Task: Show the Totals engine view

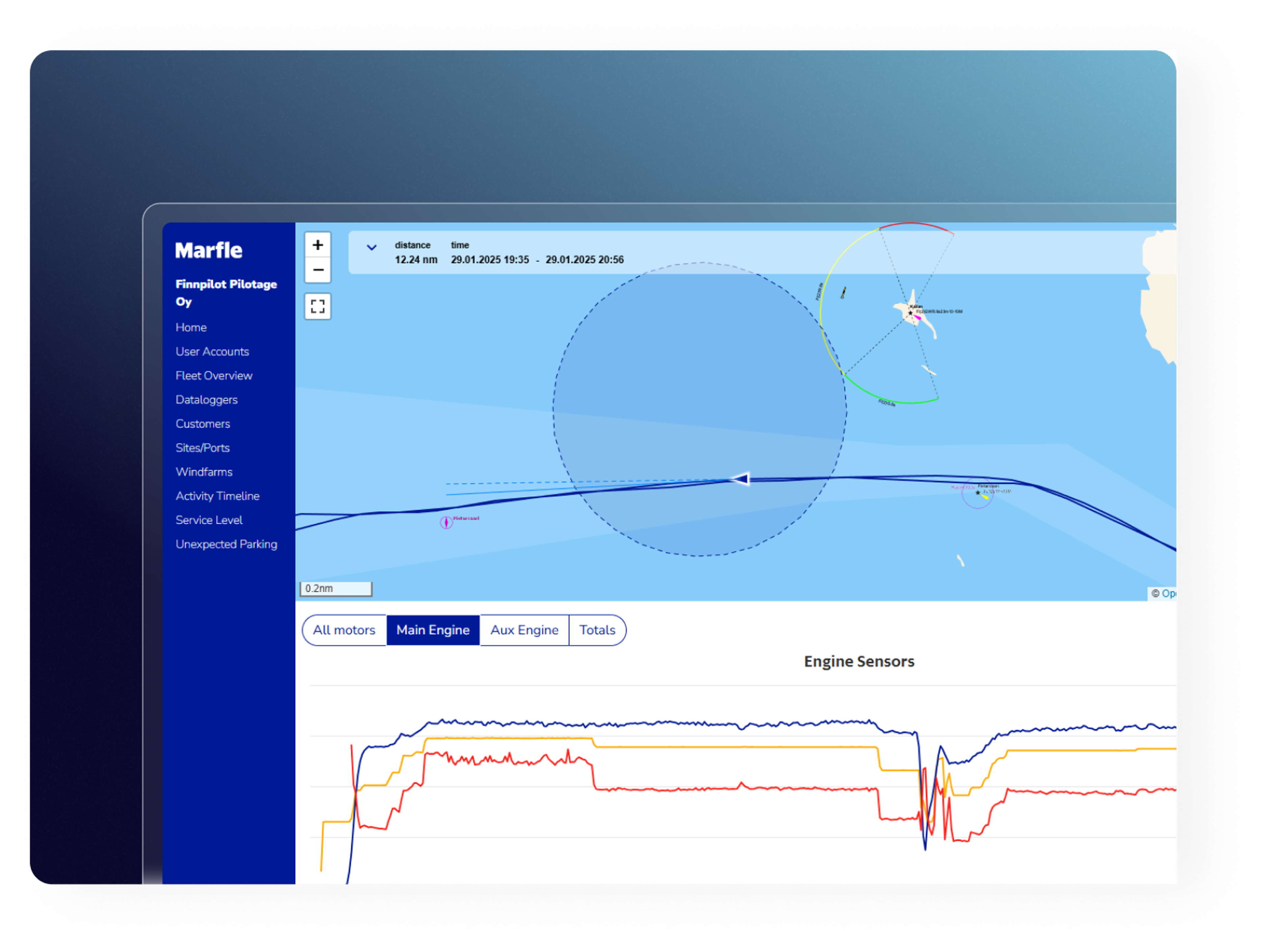Action: click(x=597, y=630)
